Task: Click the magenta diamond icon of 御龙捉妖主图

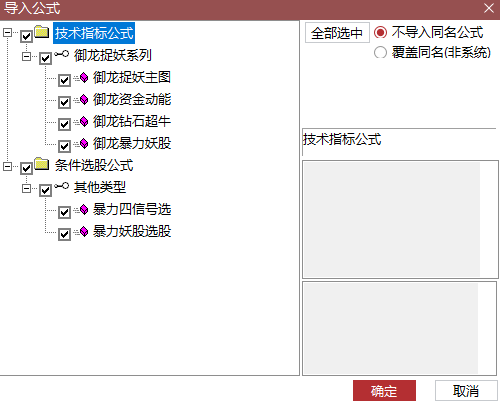Action: coord(84,78)
